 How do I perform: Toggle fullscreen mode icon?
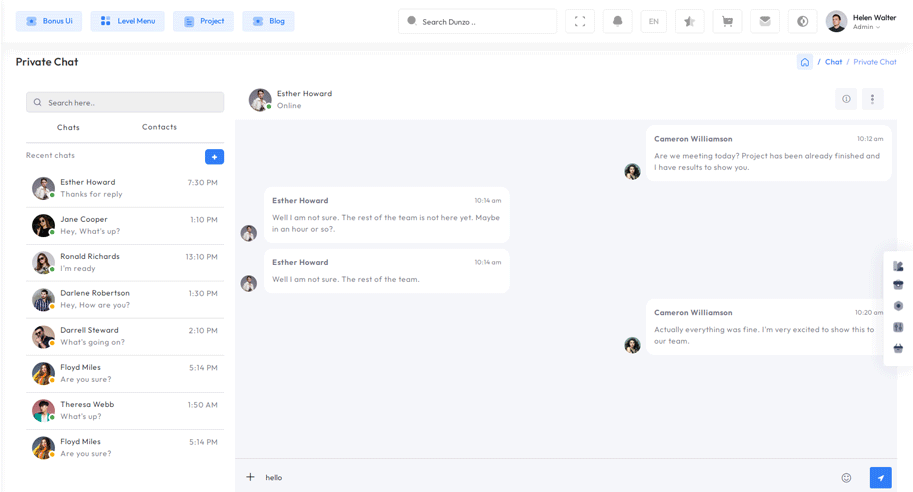point(580,21)
